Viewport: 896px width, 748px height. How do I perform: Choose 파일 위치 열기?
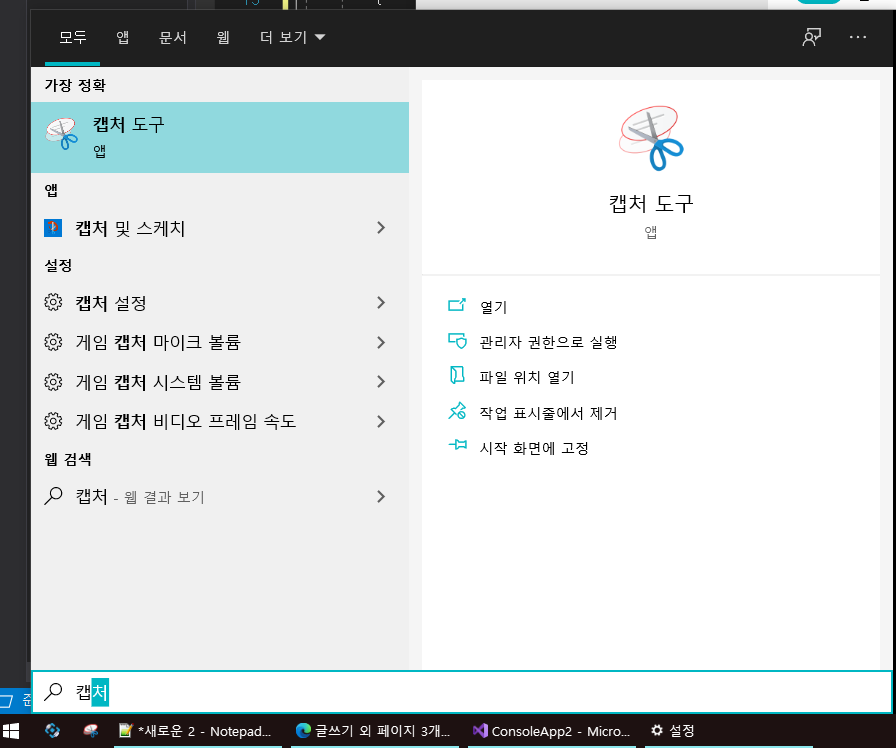click(x=526, y=377)
